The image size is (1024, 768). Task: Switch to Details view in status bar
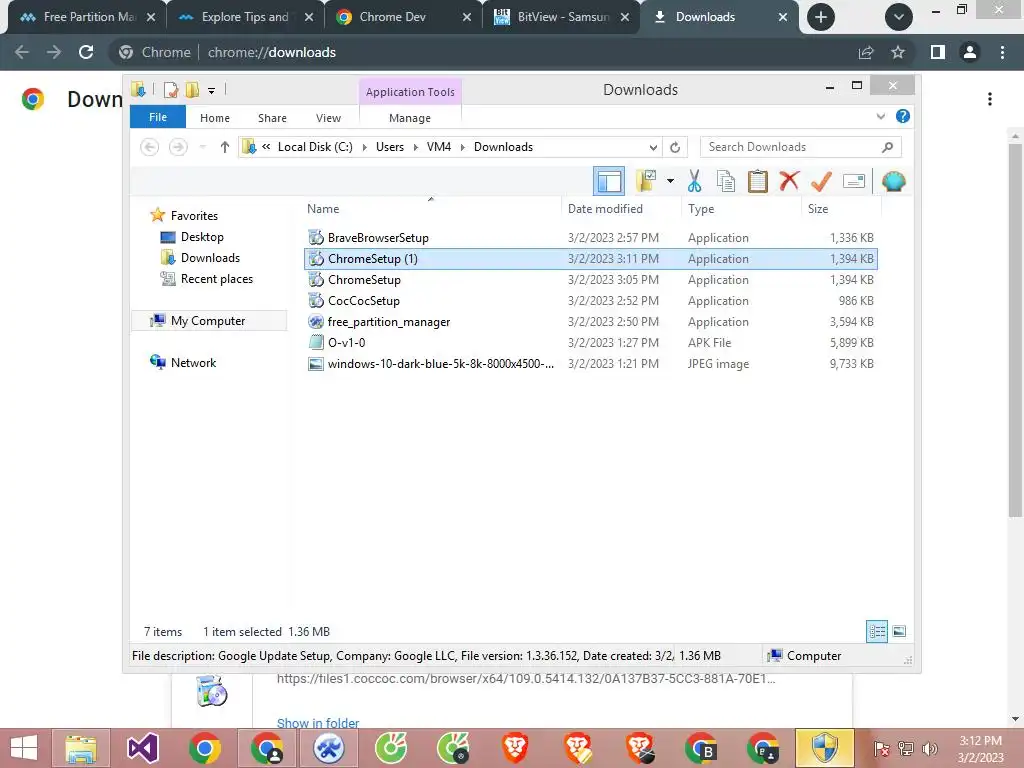click(877, 632)
